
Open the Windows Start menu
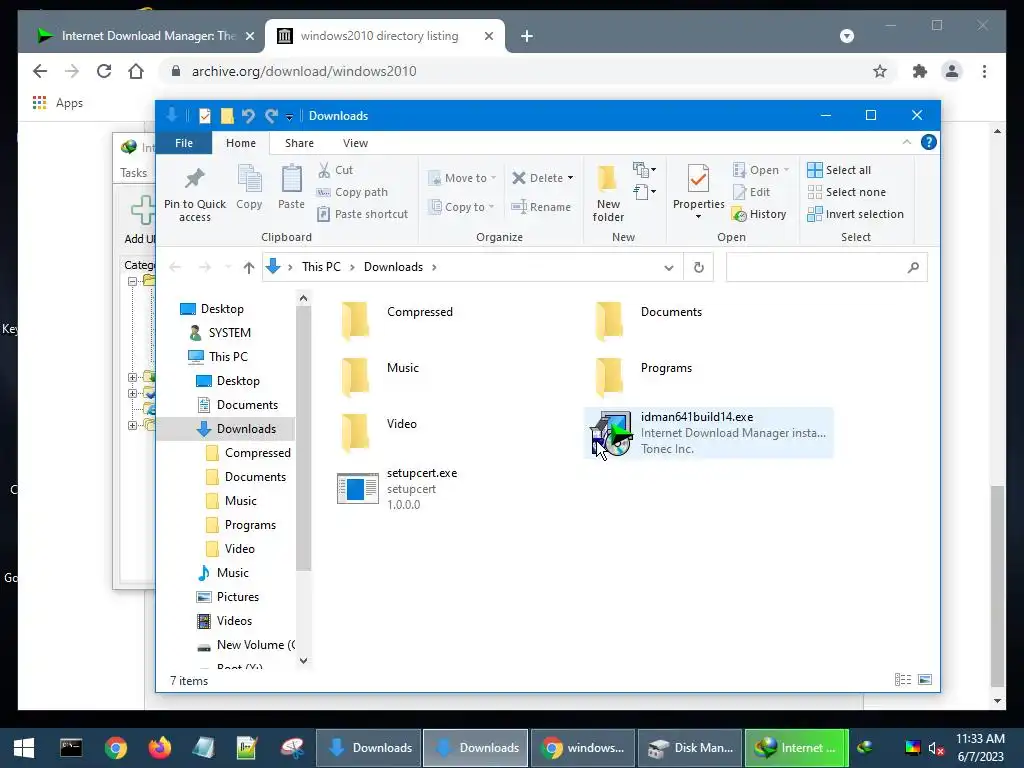coord(24,748)
